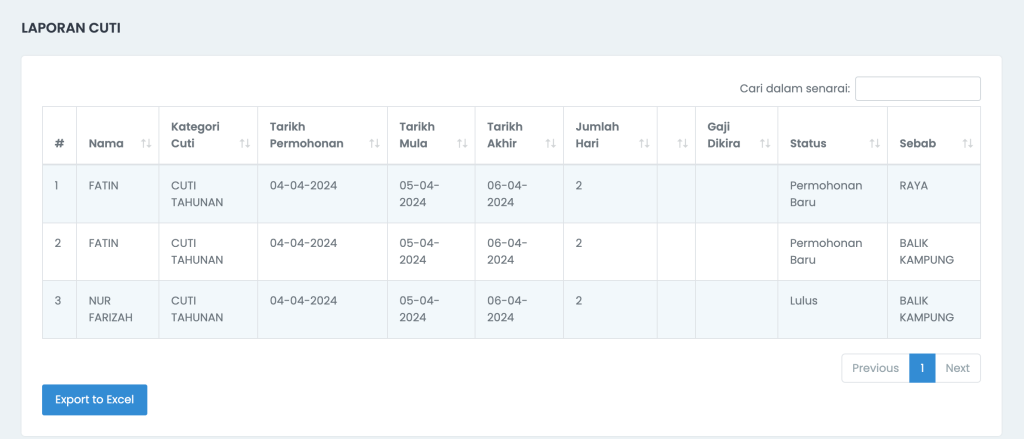Sort by Gaji Dikira arrows icon

[765, 143]
